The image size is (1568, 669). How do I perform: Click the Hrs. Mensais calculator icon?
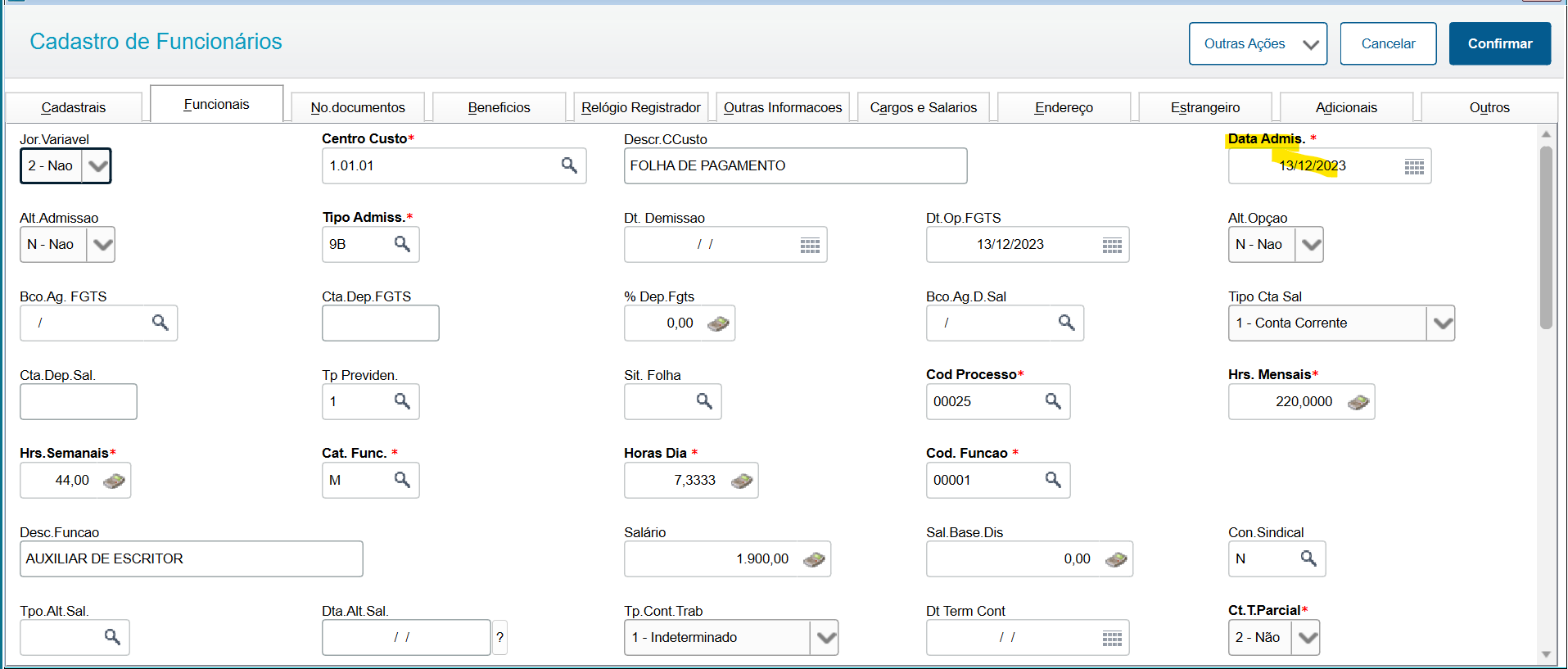point(1358,402)
